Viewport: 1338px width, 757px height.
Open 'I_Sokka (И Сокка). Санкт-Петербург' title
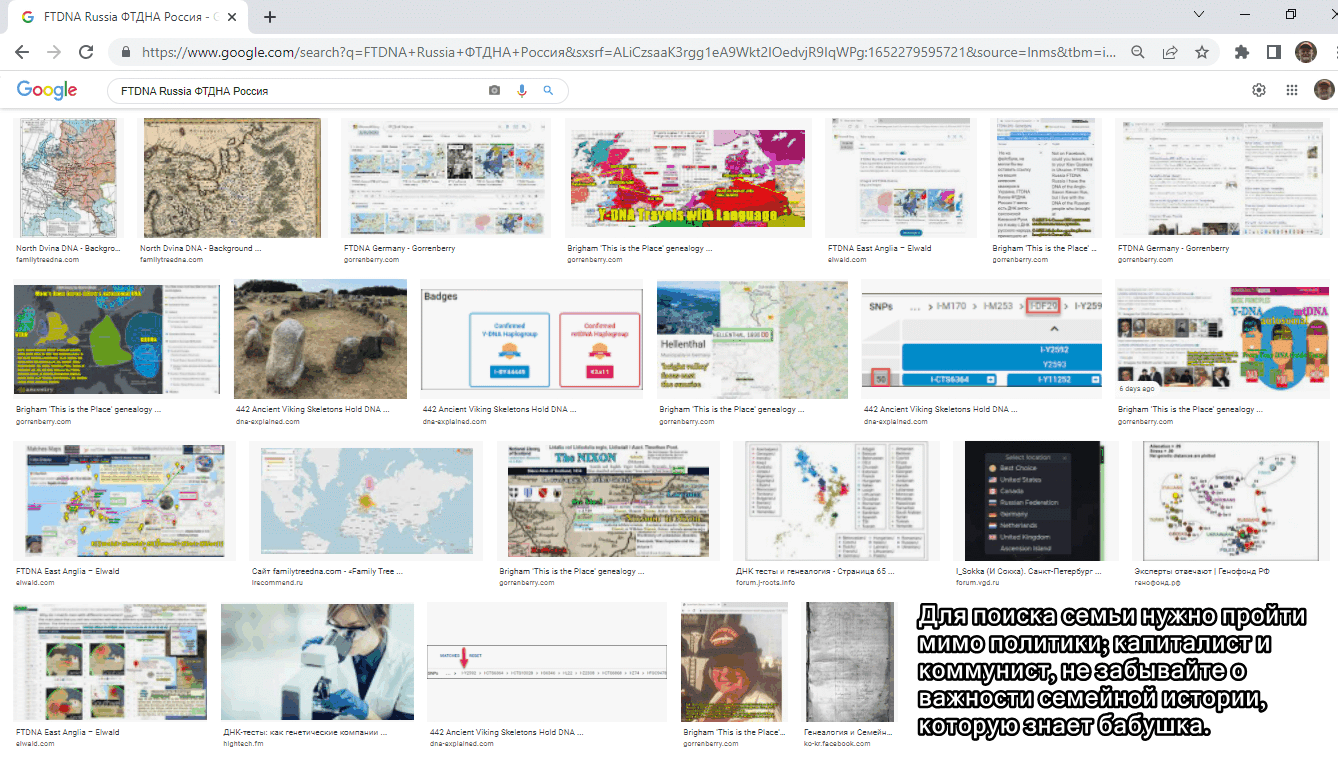(1028, 571)
